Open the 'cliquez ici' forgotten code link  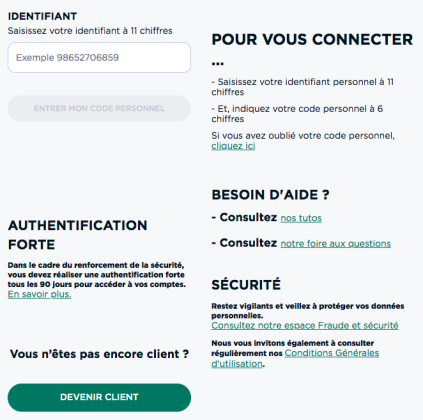point(233,146)
